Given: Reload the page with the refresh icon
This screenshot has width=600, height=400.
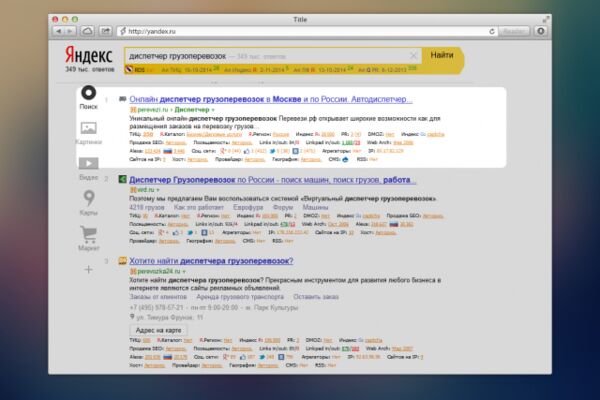Looking at the screenshot, I should click(x=492, y=31).
